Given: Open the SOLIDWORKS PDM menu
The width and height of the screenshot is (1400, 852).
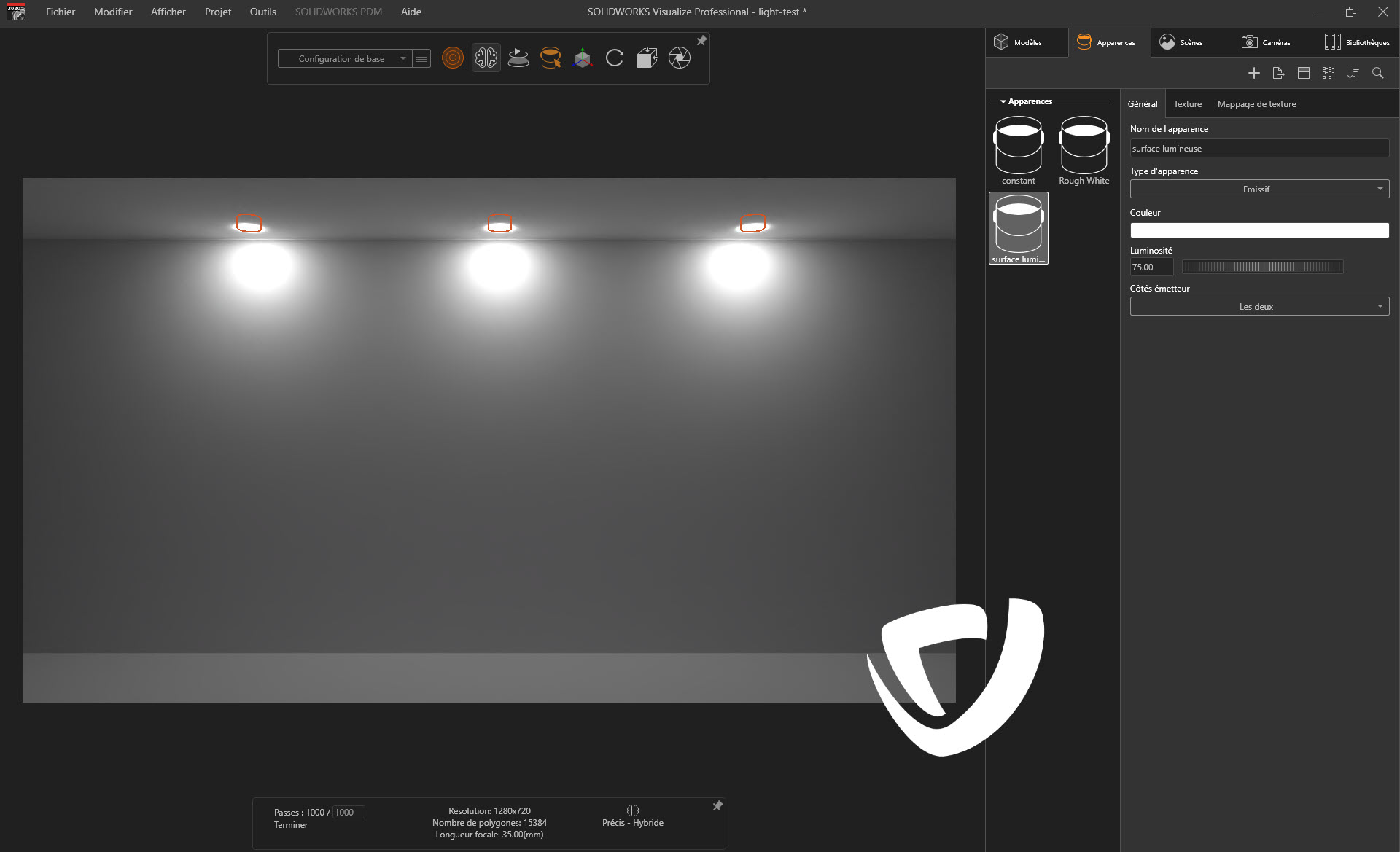Looking at the screenshot, I should 338,12.
